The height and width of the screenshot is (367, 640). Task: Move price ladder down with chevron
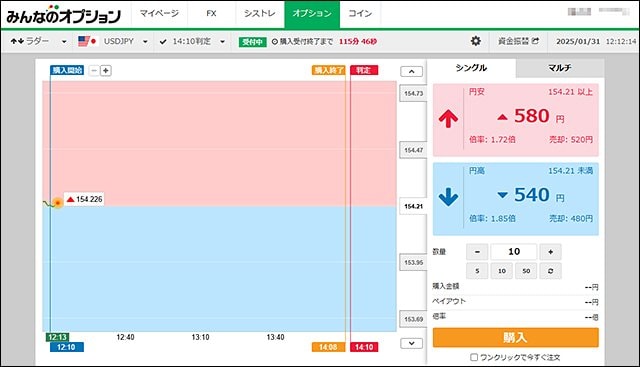411,343
